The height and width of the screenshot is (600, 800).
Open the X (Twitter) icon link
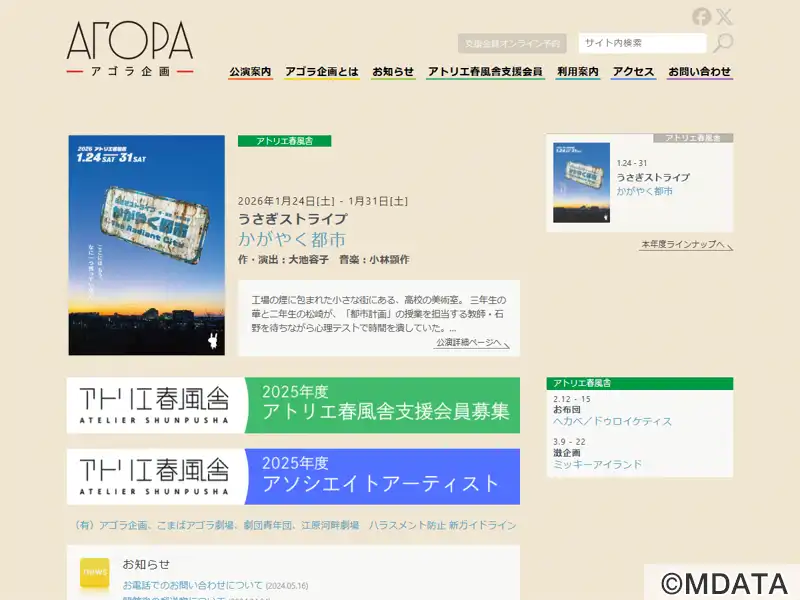(724, 16)
